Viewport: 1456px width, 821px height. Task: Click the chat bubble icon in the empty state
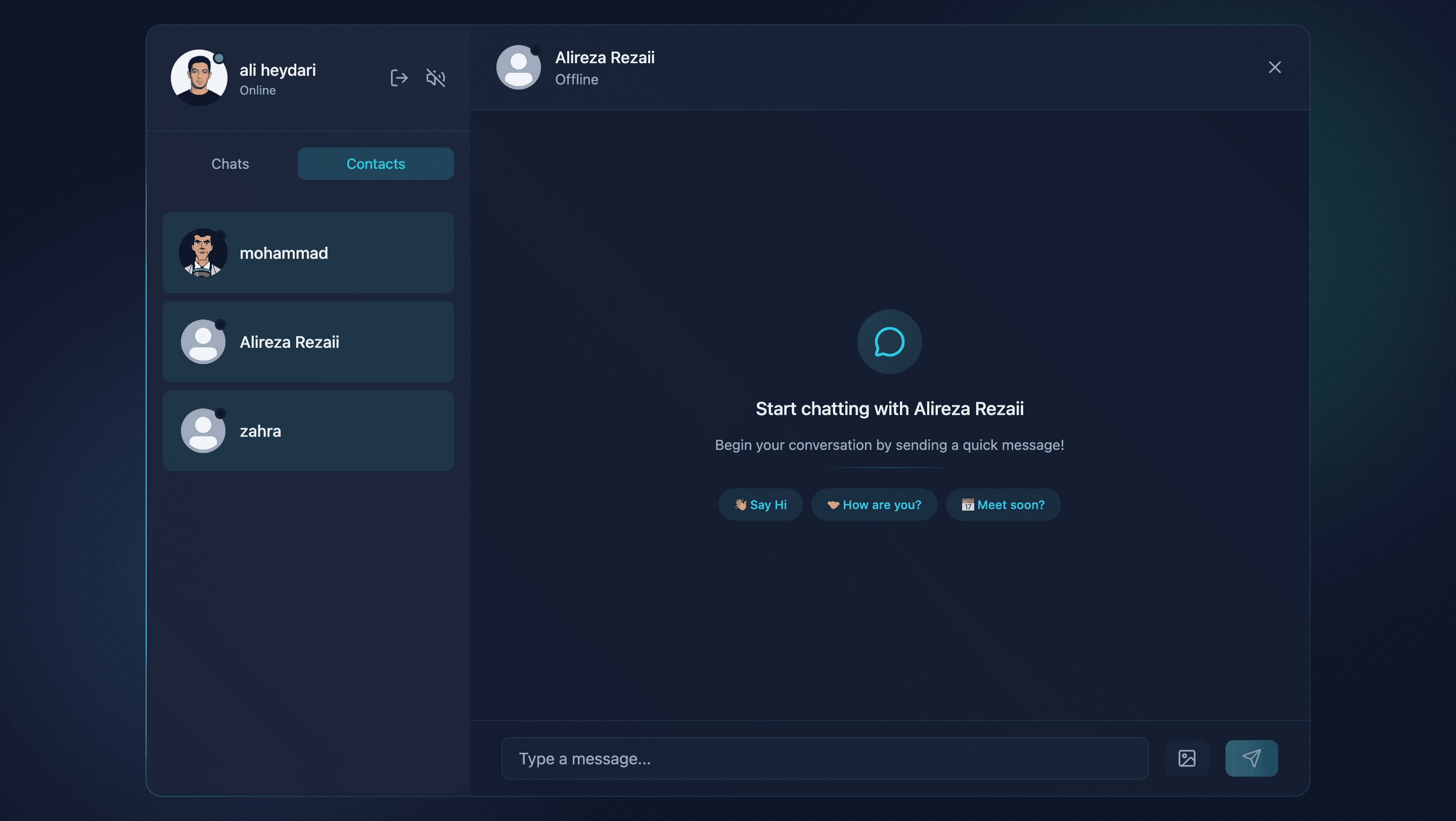890,342
